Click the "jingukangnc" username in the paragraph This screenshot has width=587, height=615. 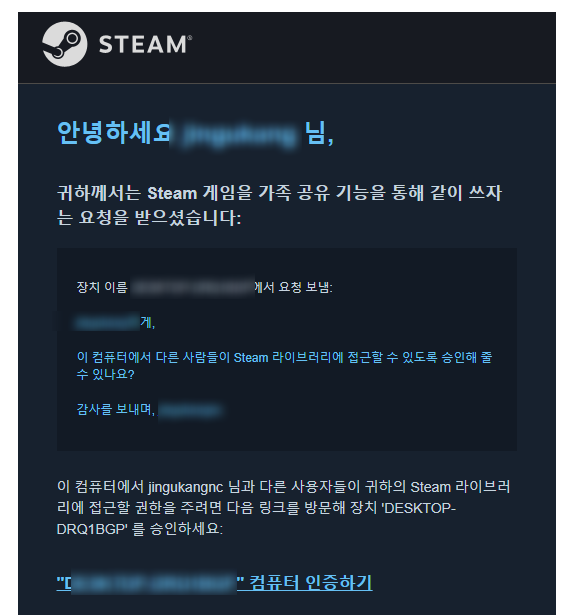click(x=185, y=487)
